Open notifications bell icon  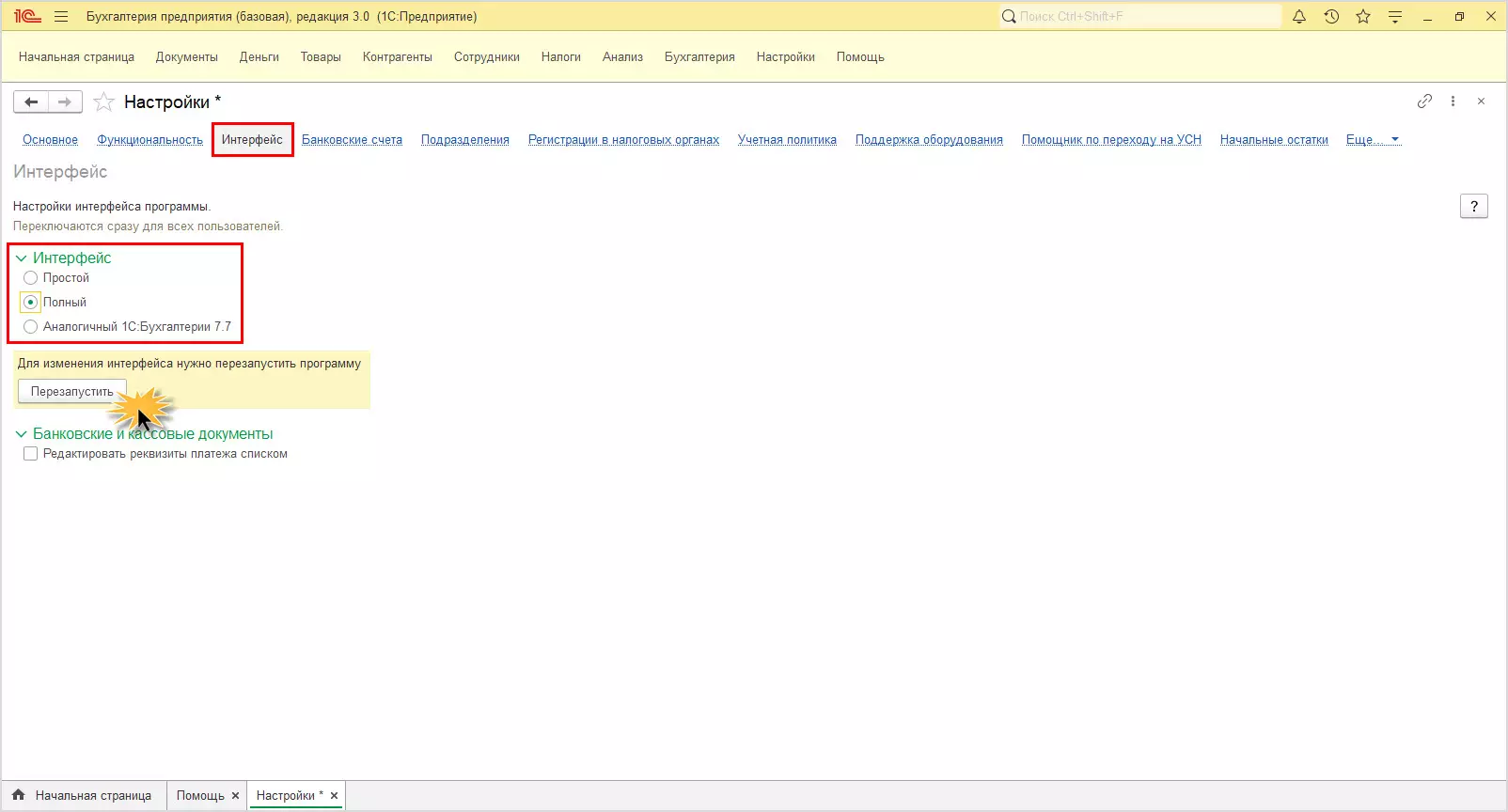1299,16
